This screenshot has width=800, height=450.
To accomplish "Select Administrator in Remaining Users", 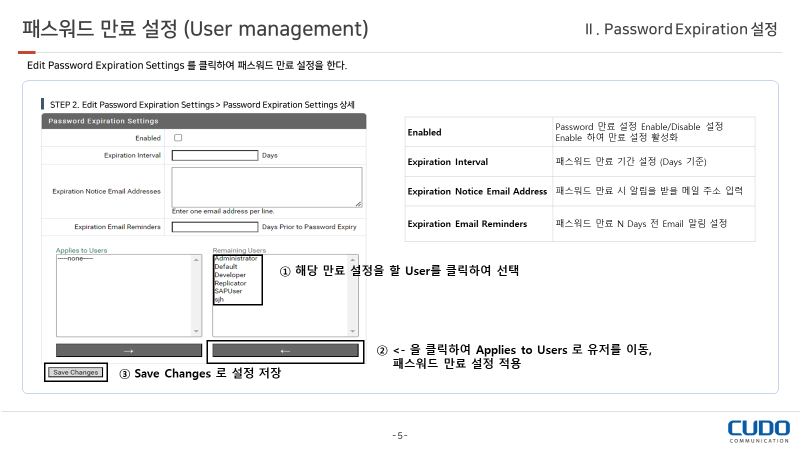I will point(236,259).
